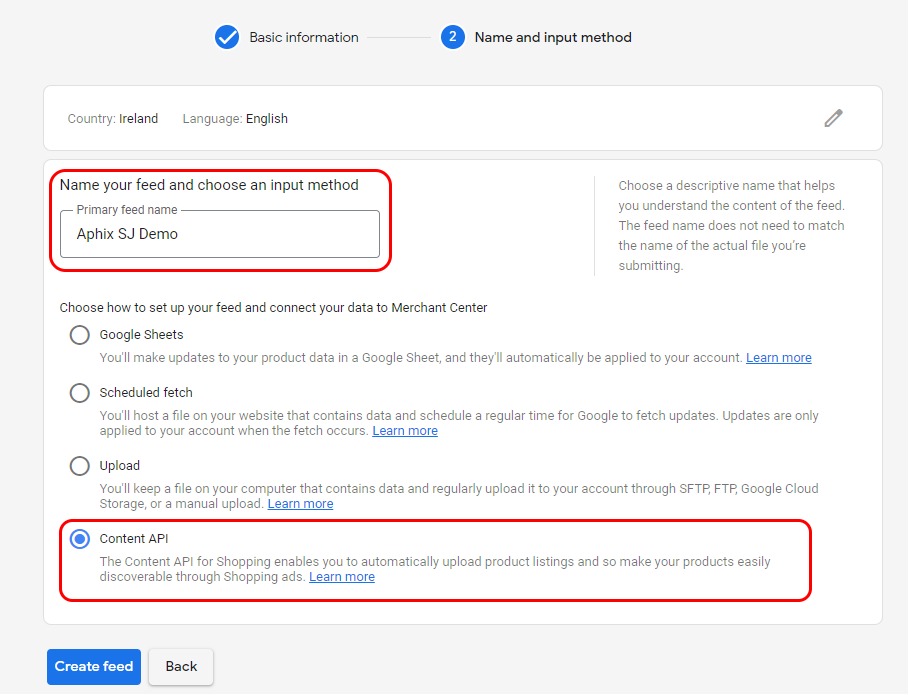Viewport: 909px width, 695px height.
Task: Select the Content API radio button
Action: 80,539
